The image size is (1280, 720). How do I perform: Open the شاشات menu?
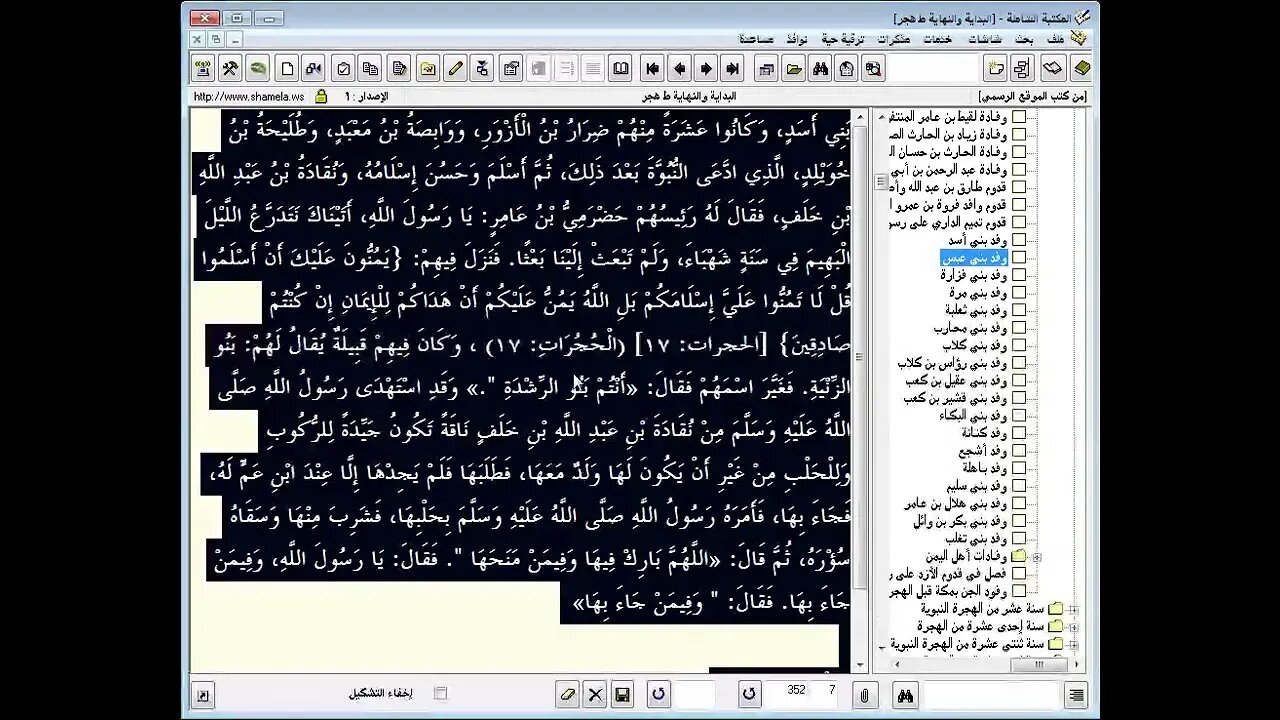pyautogui.click(x=985, y=39)
